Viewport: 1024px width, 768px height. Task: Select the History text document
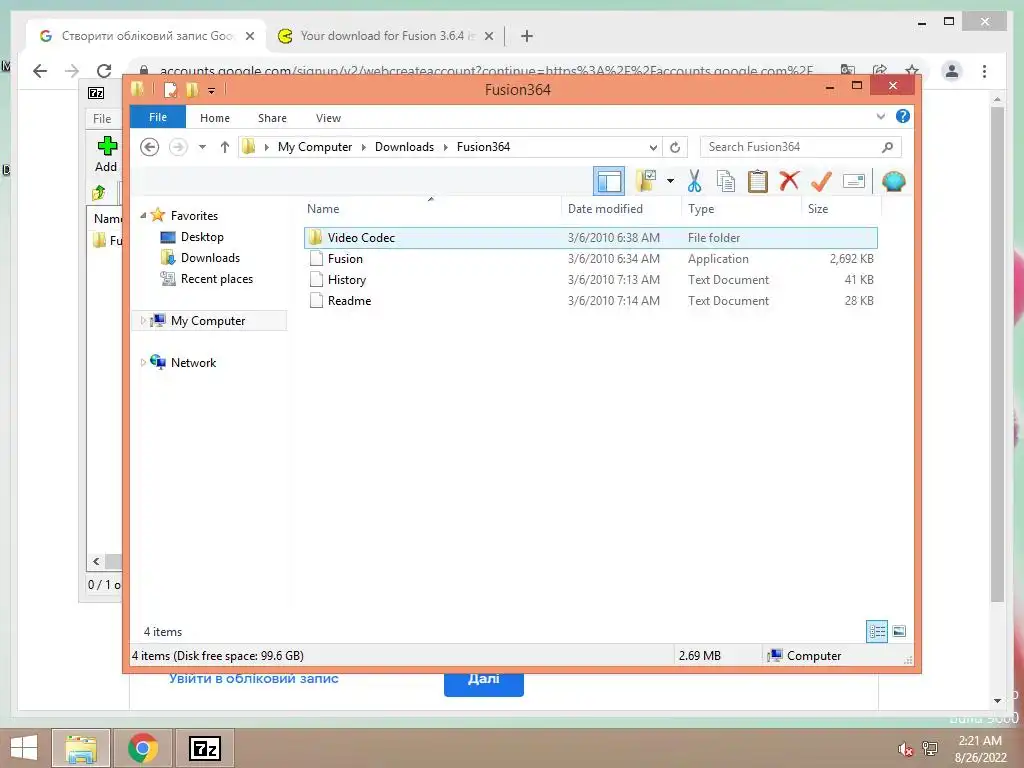coord(590,280)
